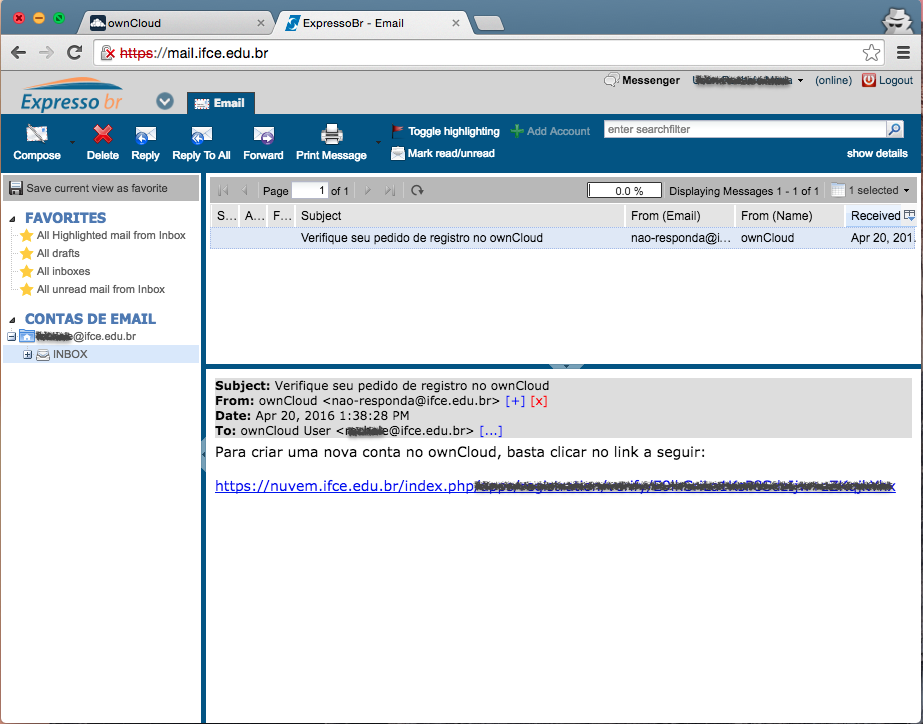Open Print Message dropdown arrow
The width and height of the screenshot is (923, 724).
click(378, 142)
